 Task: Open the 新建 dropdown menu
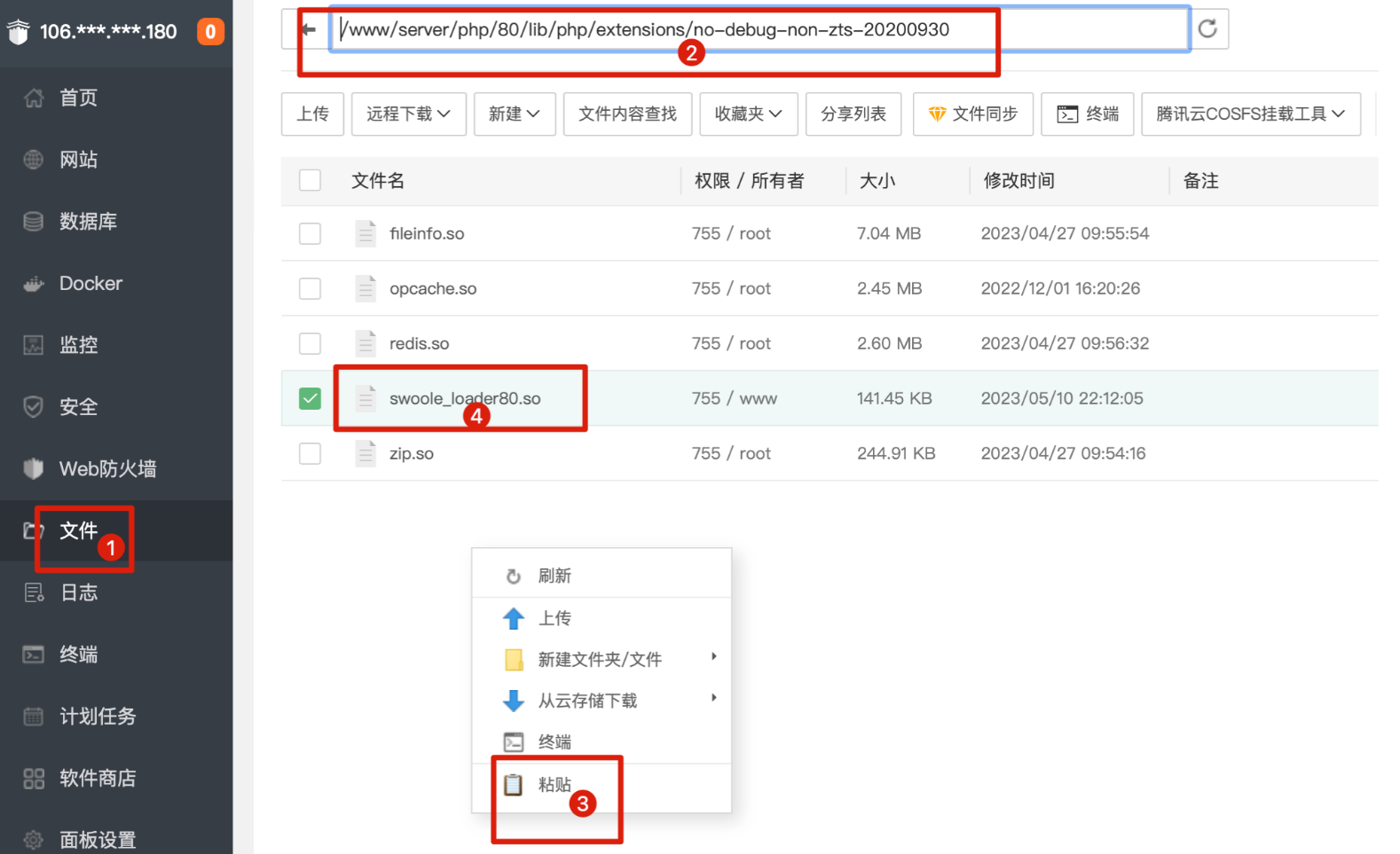(515, 114)
